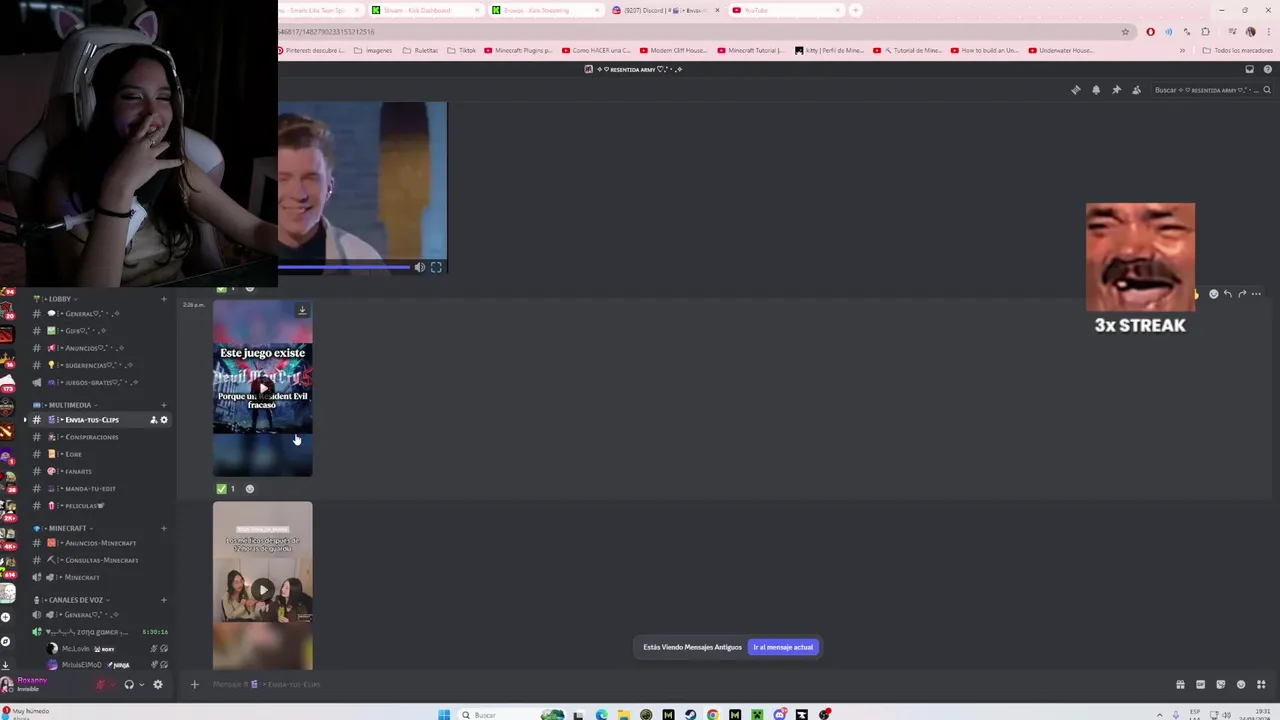This screenshot has width=1280, height=720.
Task: Open the General text channel in LOBBY
Action: click(98, 314)
